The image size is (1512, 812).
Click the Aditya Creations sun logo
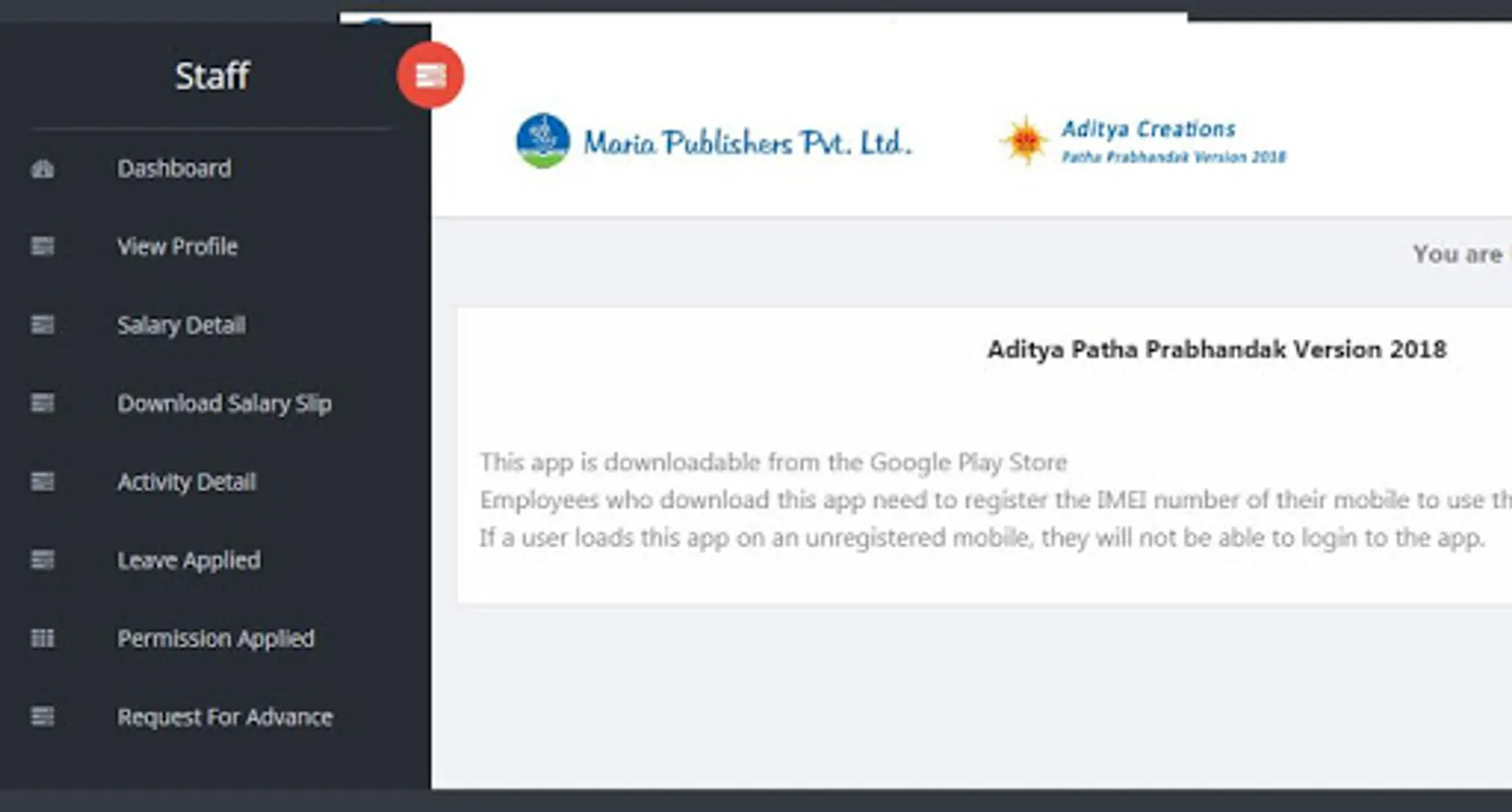pos(1025,141)
